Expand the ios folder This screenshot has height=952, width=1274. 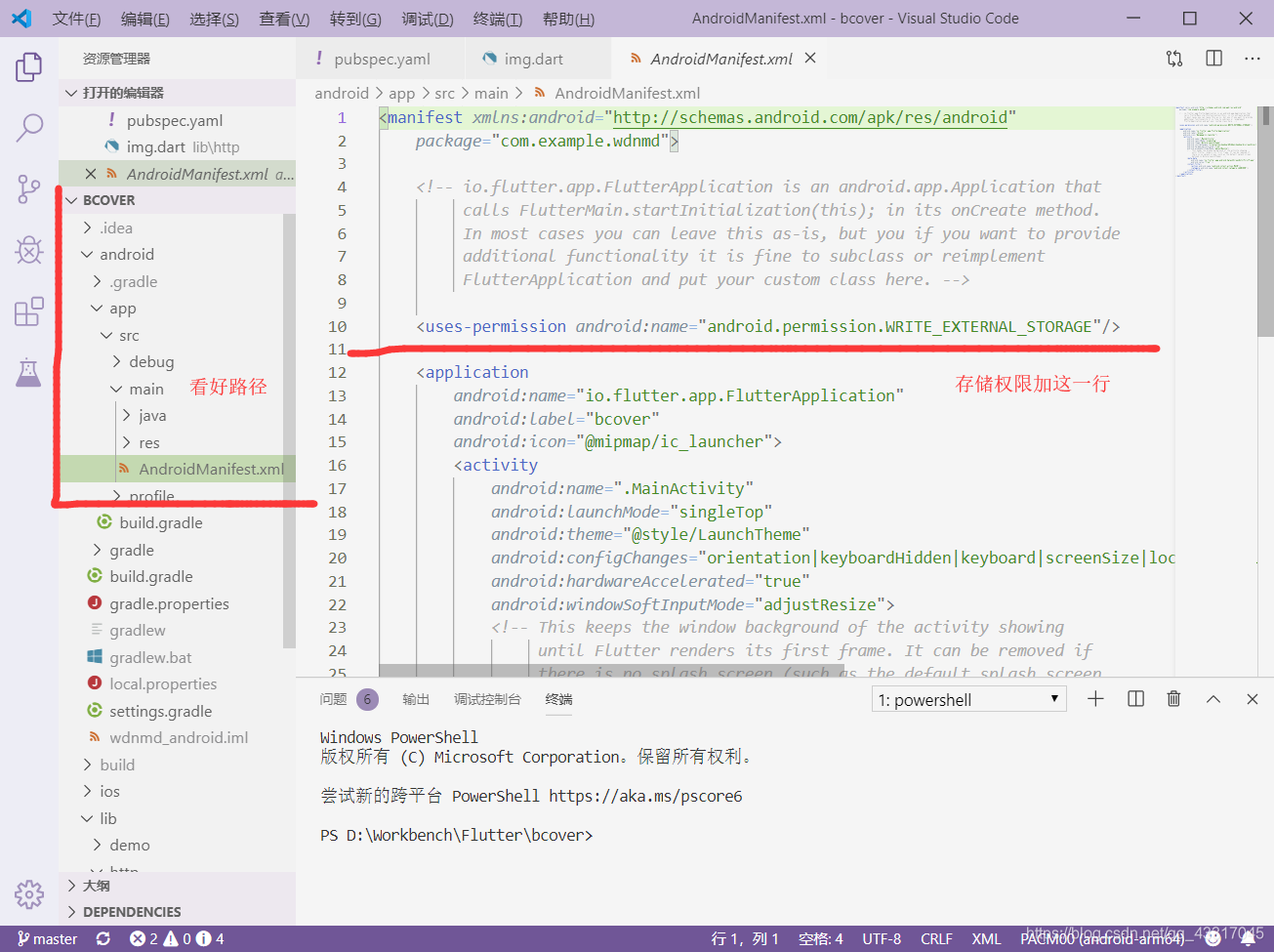(88, 791)
